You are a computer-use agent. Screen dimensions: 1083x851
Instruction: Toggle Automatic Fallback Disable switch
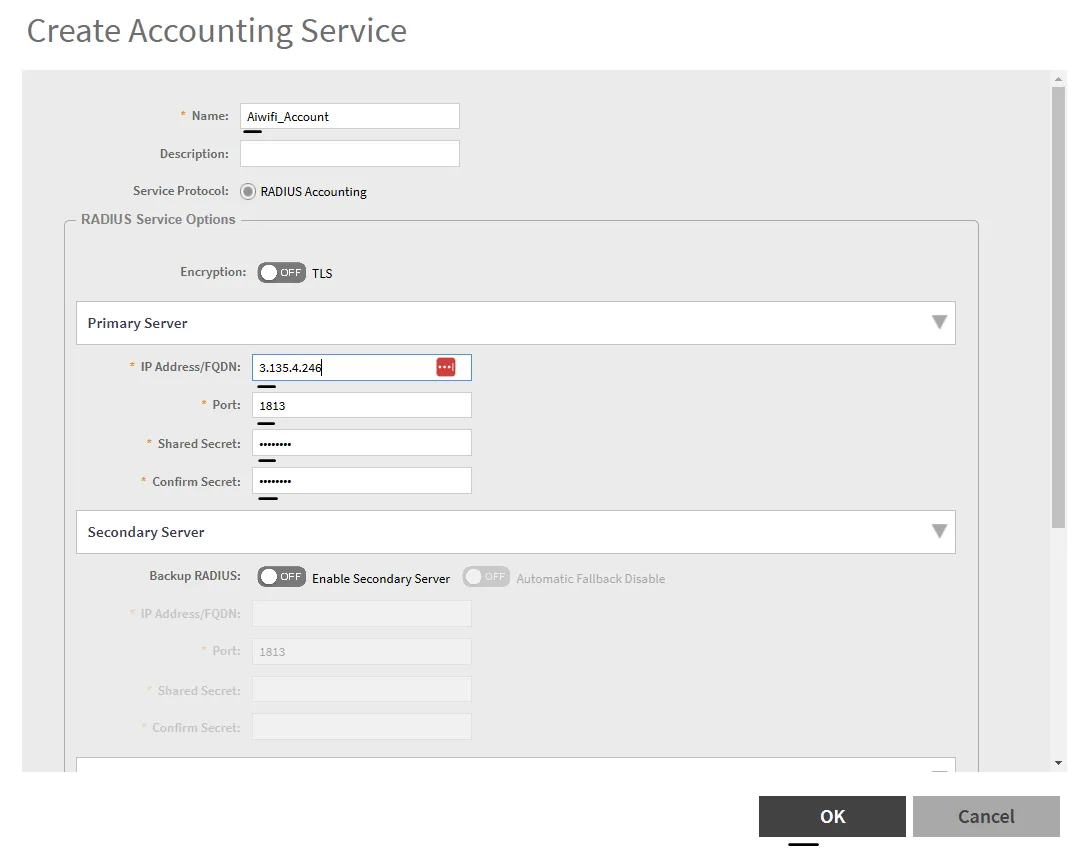click(486, 577)
